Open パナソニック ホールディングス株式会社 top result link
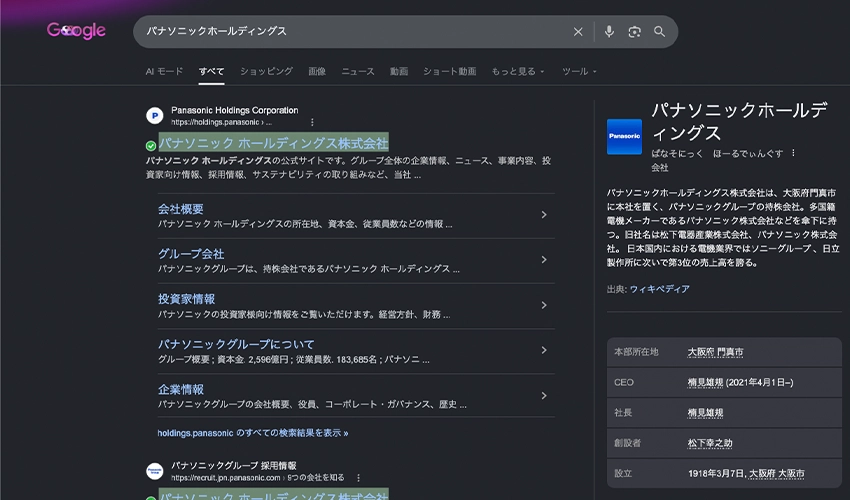 pos(273,143)
